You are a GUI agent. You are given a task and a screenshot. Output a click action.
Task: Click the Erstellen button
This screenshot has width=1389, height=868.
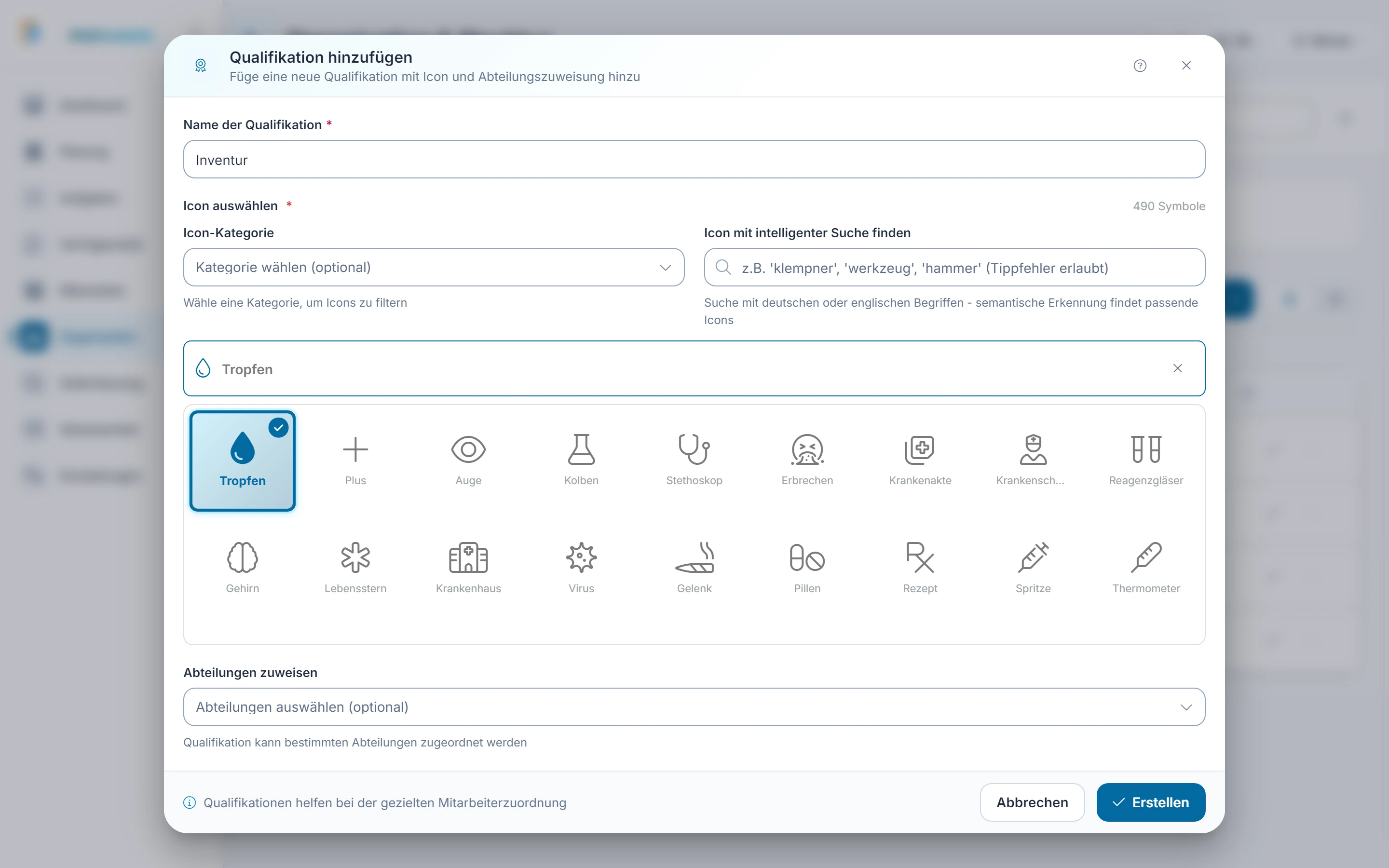click(x=1151, y=802)
